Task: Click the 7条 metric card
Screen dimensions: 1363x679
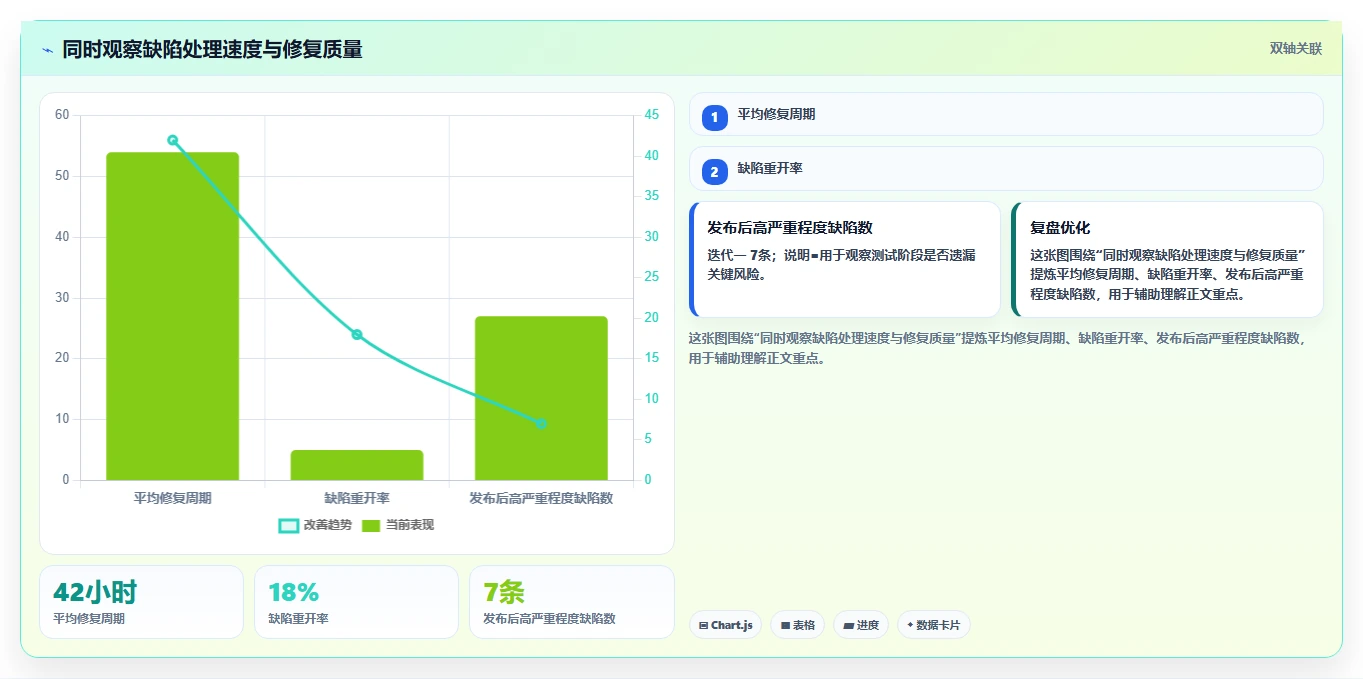Action: (571, 602)
